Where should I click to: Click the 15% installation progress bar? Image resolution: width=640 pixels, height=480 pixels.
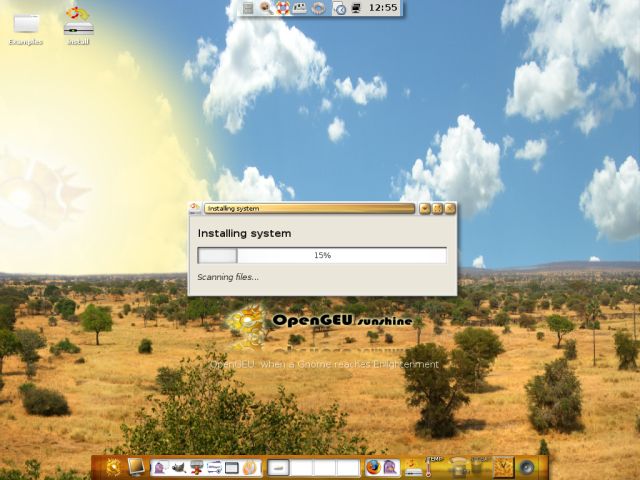click(x=322, y=256)
